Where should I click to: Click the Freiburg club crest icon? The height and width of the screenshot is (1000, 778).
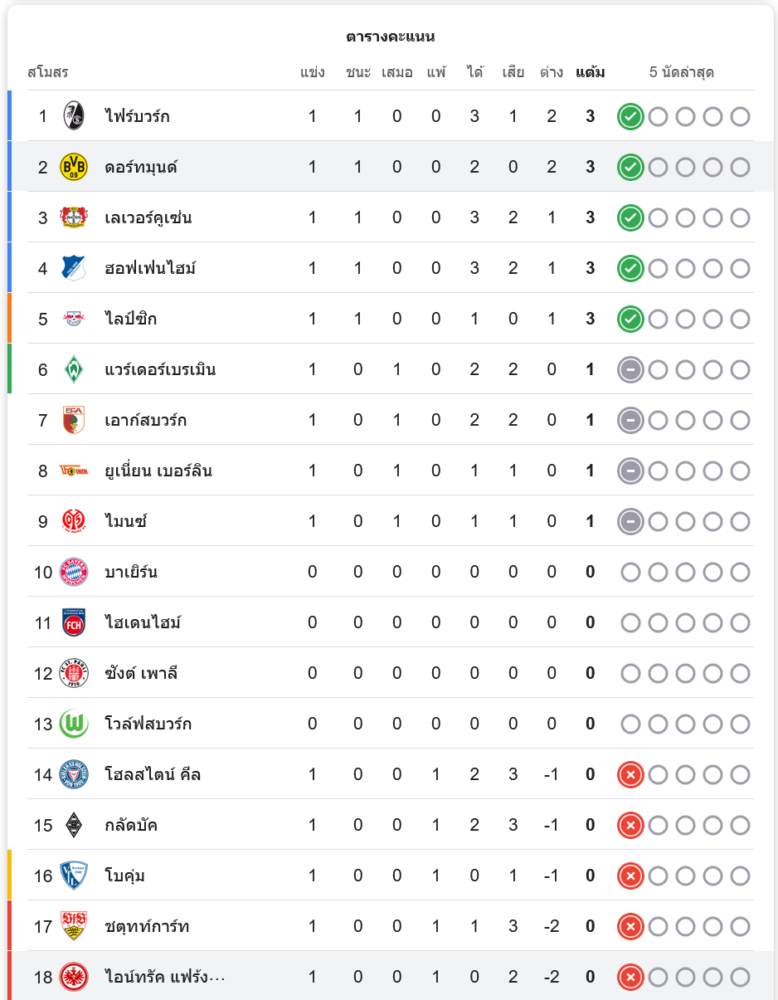pyautogui.click(x=74, y=116)
